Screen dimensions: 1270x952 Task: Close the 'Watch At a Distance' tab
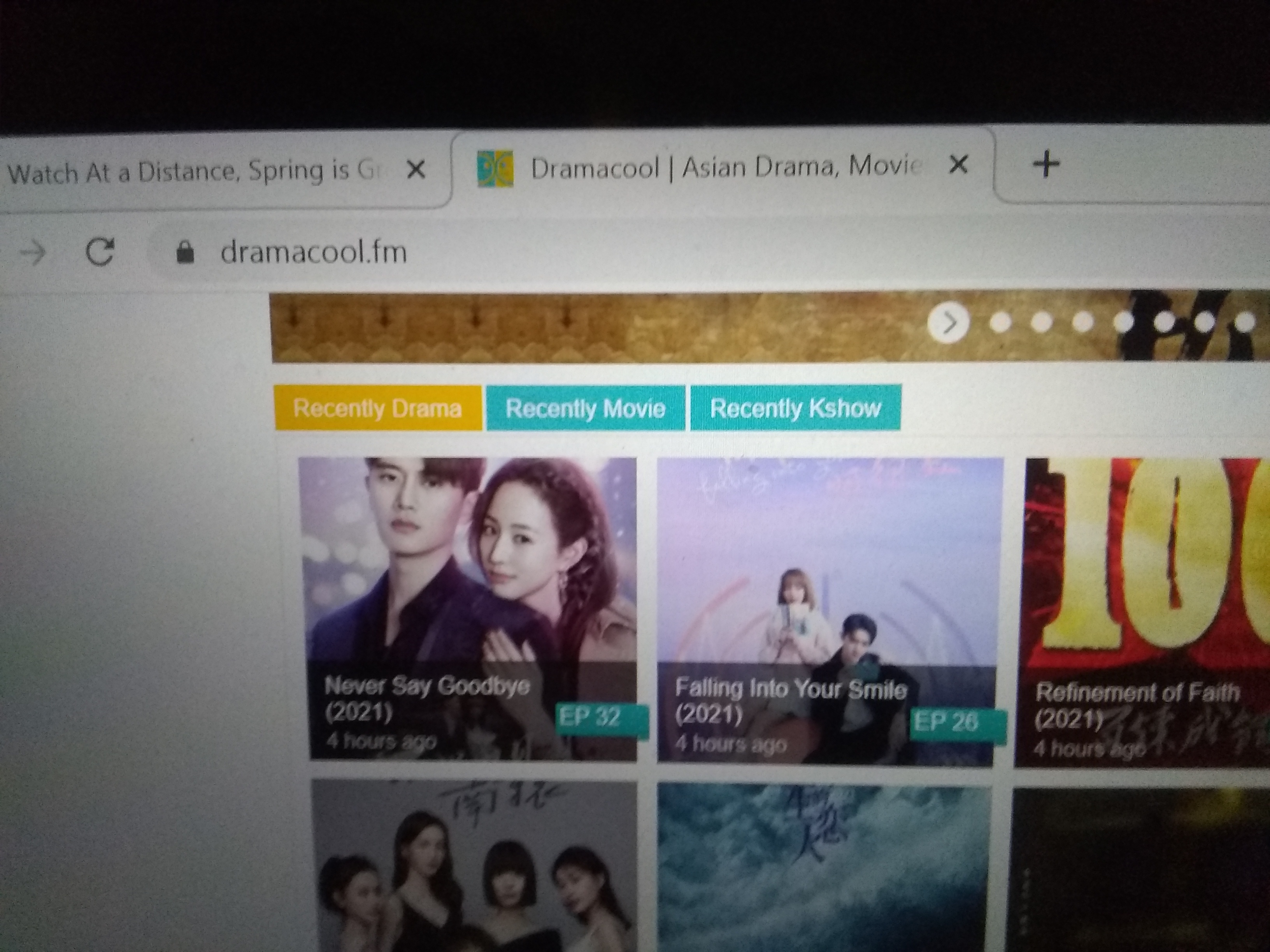pyautogui.click(x=416, y=169)
